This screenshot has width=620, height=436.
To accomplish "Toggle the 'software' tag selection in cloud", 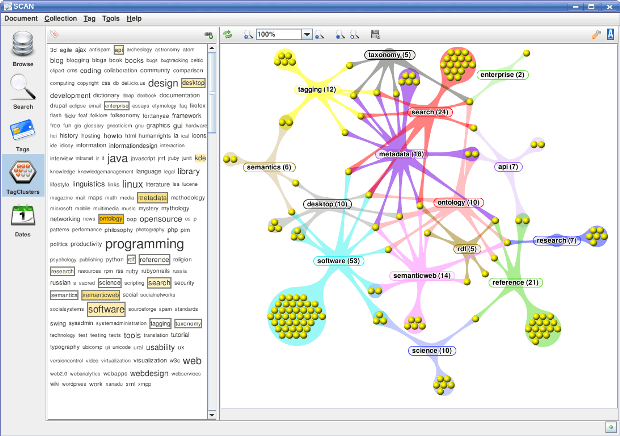I will (106, 309).
